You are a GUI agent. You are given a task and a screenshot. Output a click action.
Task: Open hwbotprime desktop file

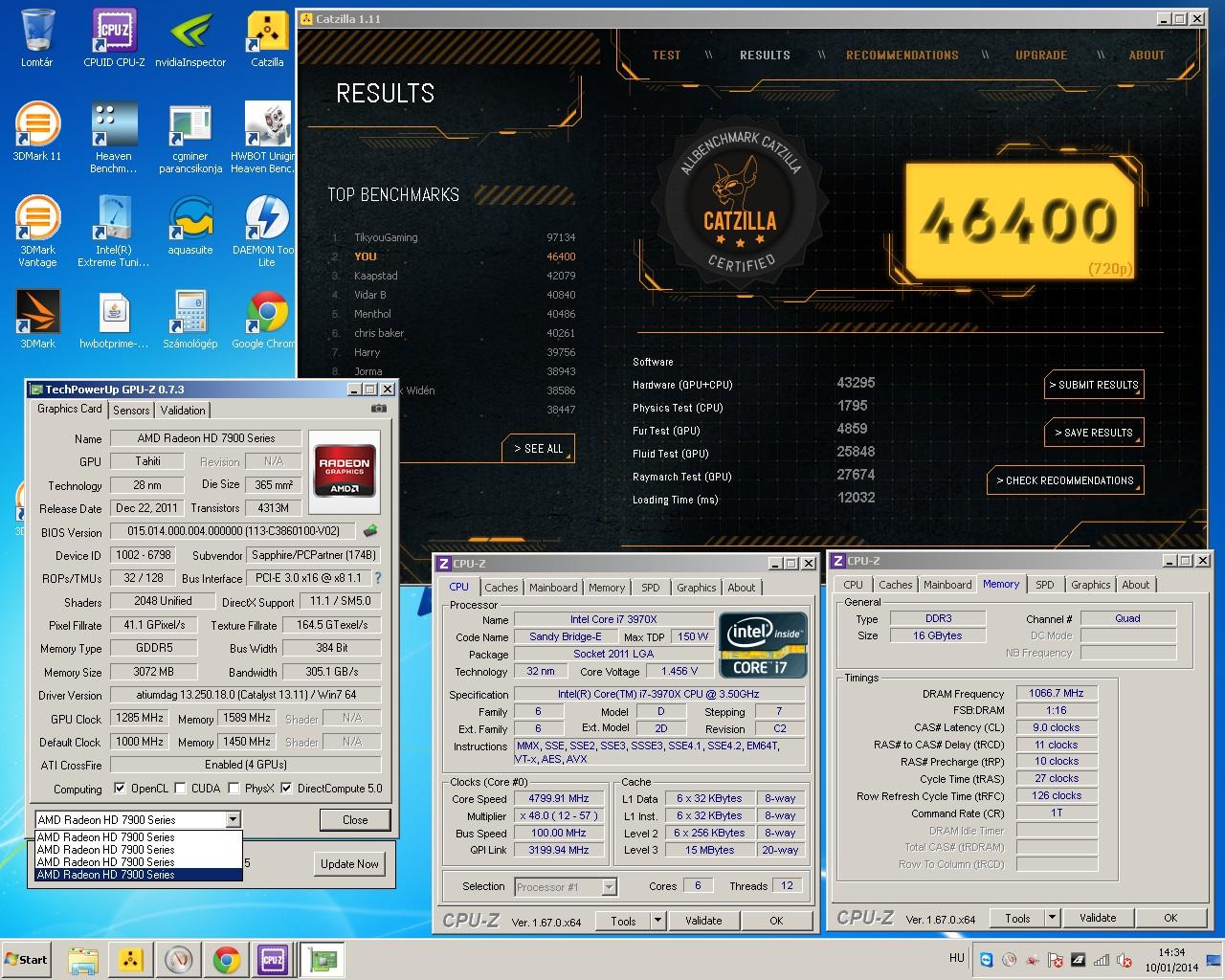pos(114,320)
